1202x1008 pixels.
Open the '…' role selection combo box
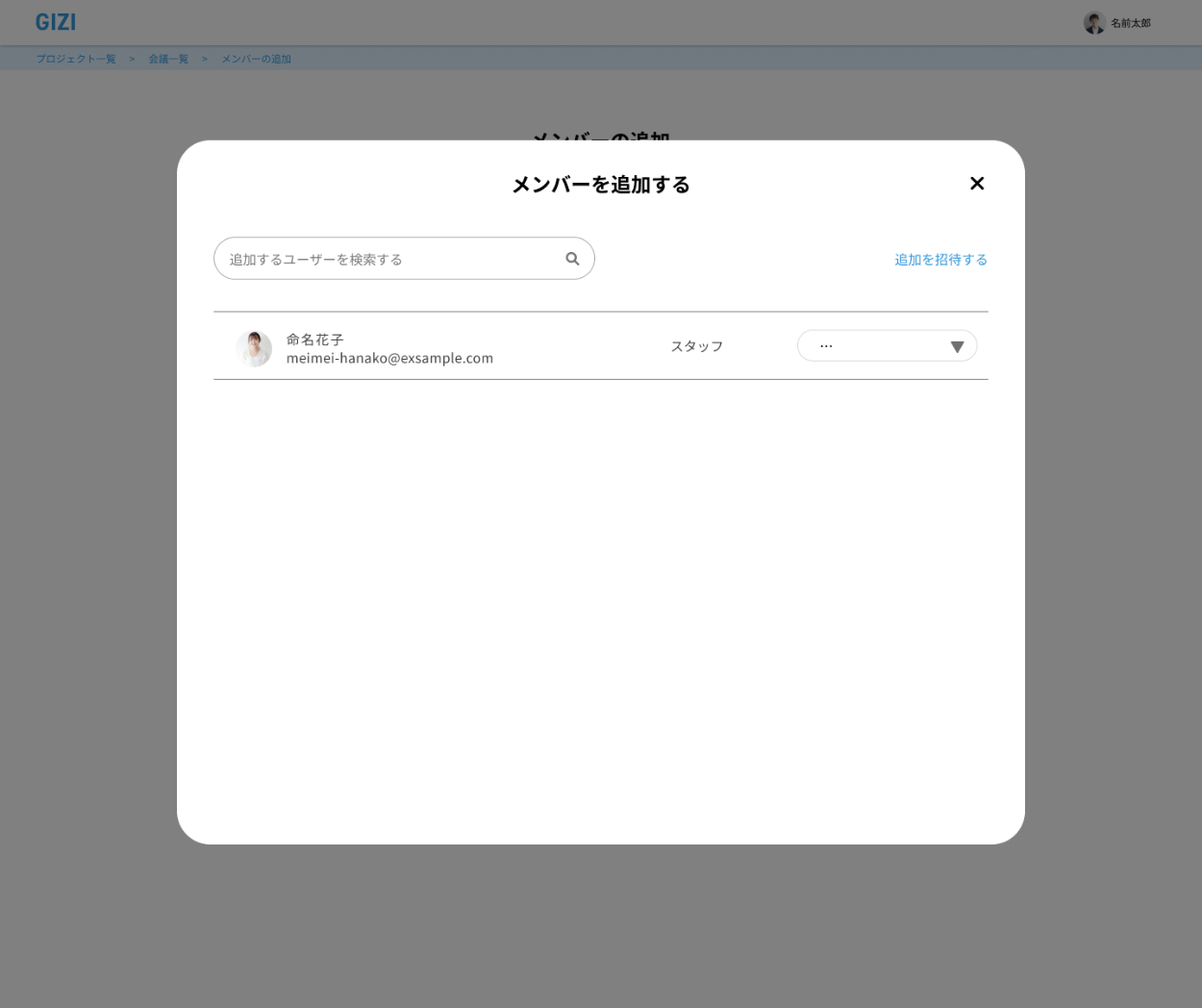[875, 346]
